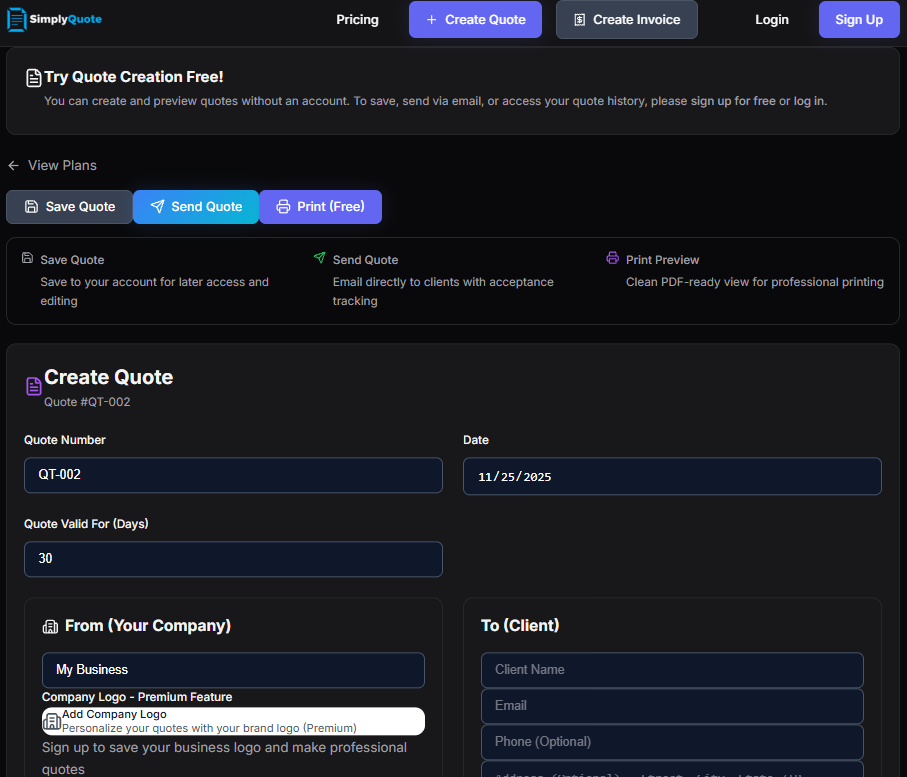Click the log in link
This screenshot has height=777, width=907.
(x=809, y=100)
